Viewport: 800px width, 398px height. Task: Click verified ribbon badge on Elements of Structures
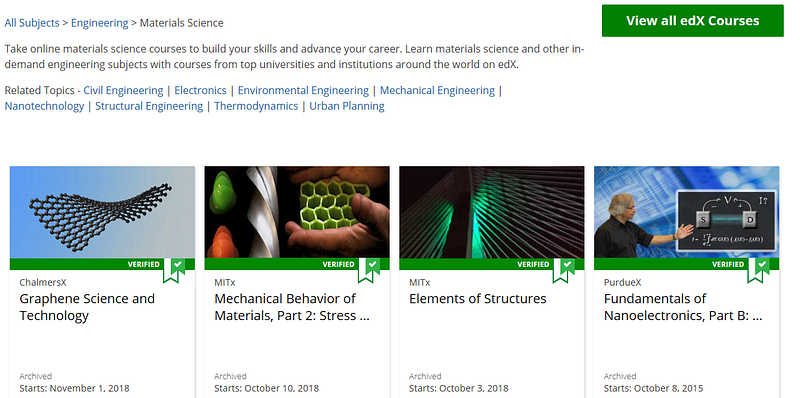[563, 270]
